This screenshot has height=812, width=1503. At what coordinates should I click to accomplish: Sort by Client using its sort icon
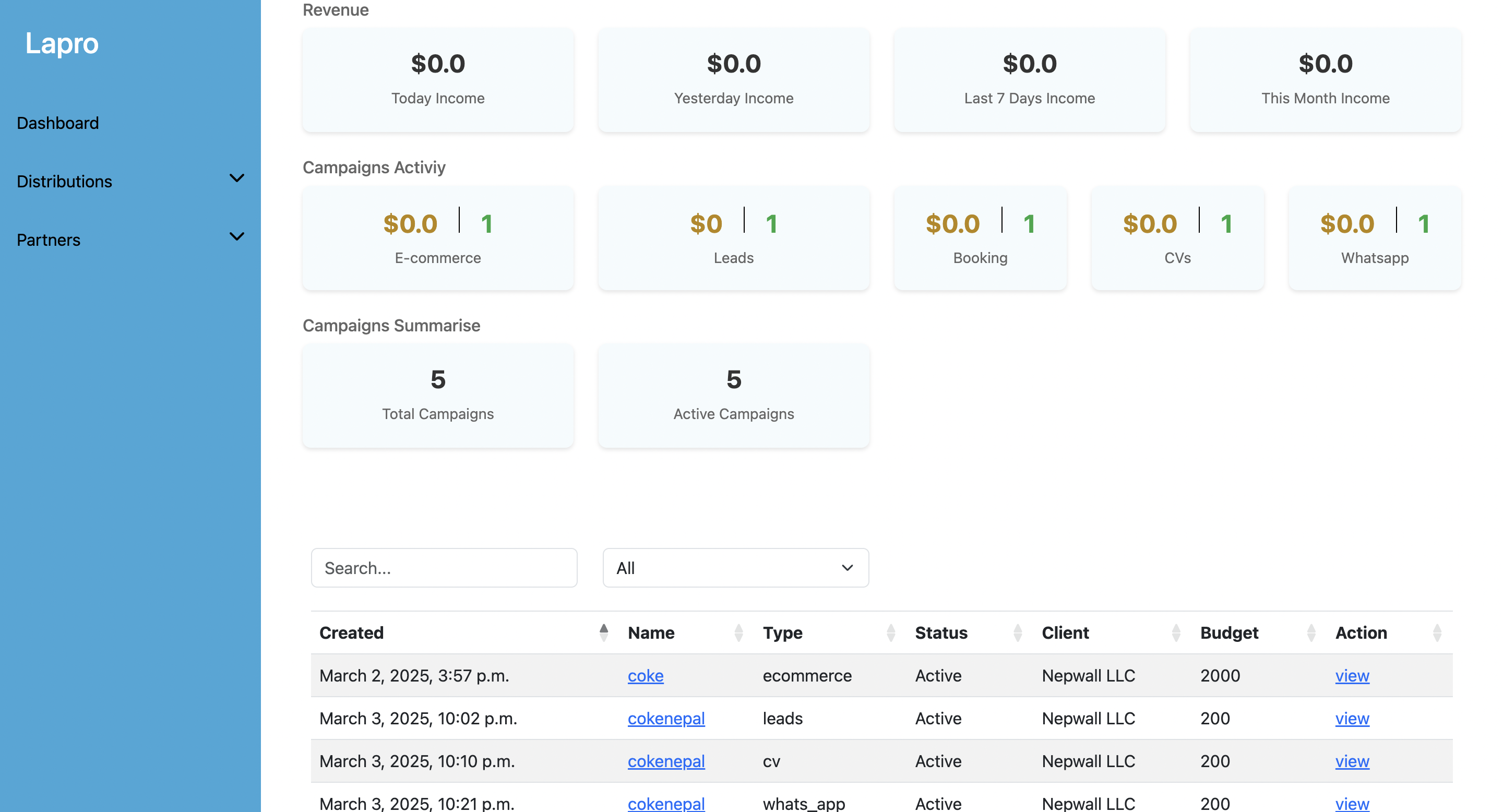click(x=1176, y=633)
